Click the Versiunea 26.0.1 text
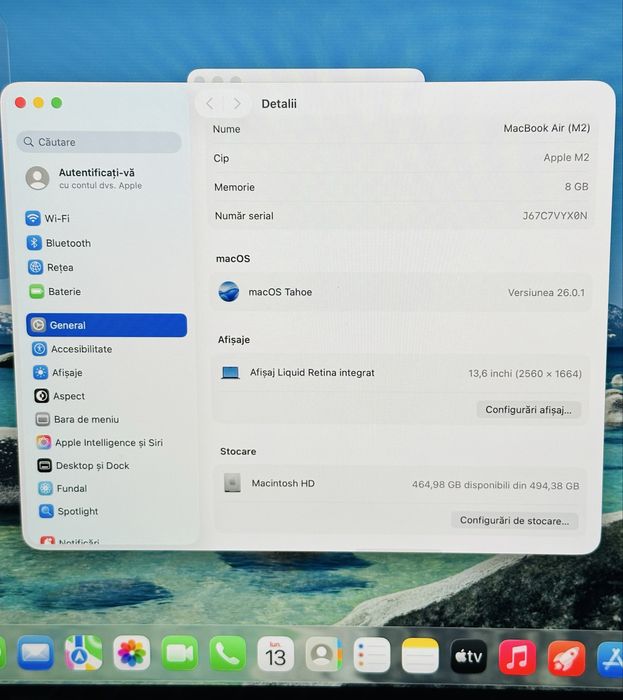Screen dimensions: 623x700 (546, 293)
